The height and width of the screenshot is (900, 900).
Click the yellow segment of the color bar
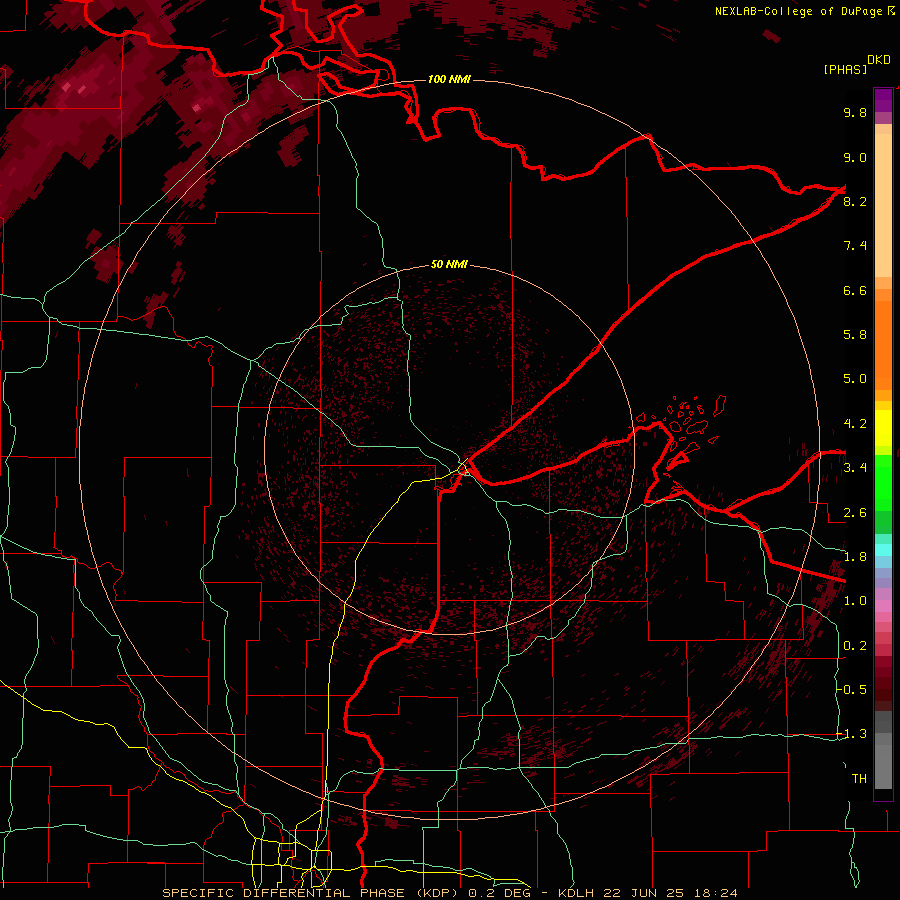(883, 428)
